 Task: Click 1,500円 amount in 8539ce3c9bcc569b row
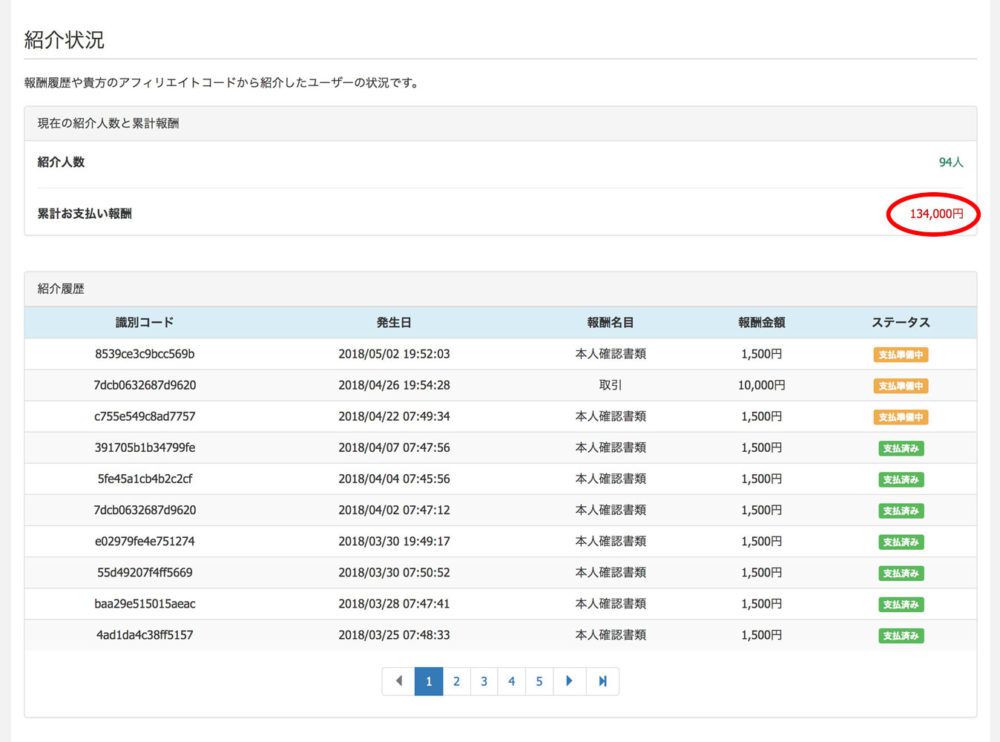[x=761, y=353]
